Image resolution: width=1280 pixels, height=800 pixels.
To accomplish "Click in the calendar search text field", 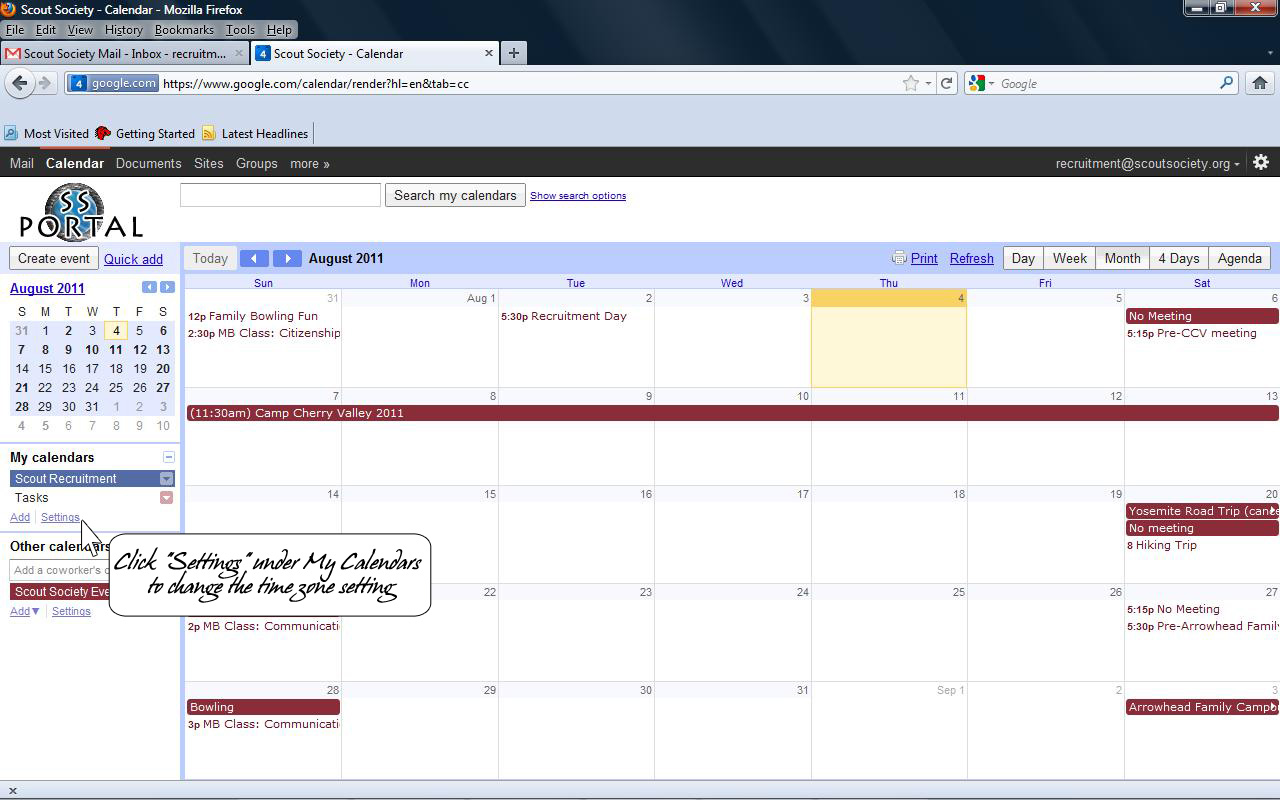I will pos(280,195).
